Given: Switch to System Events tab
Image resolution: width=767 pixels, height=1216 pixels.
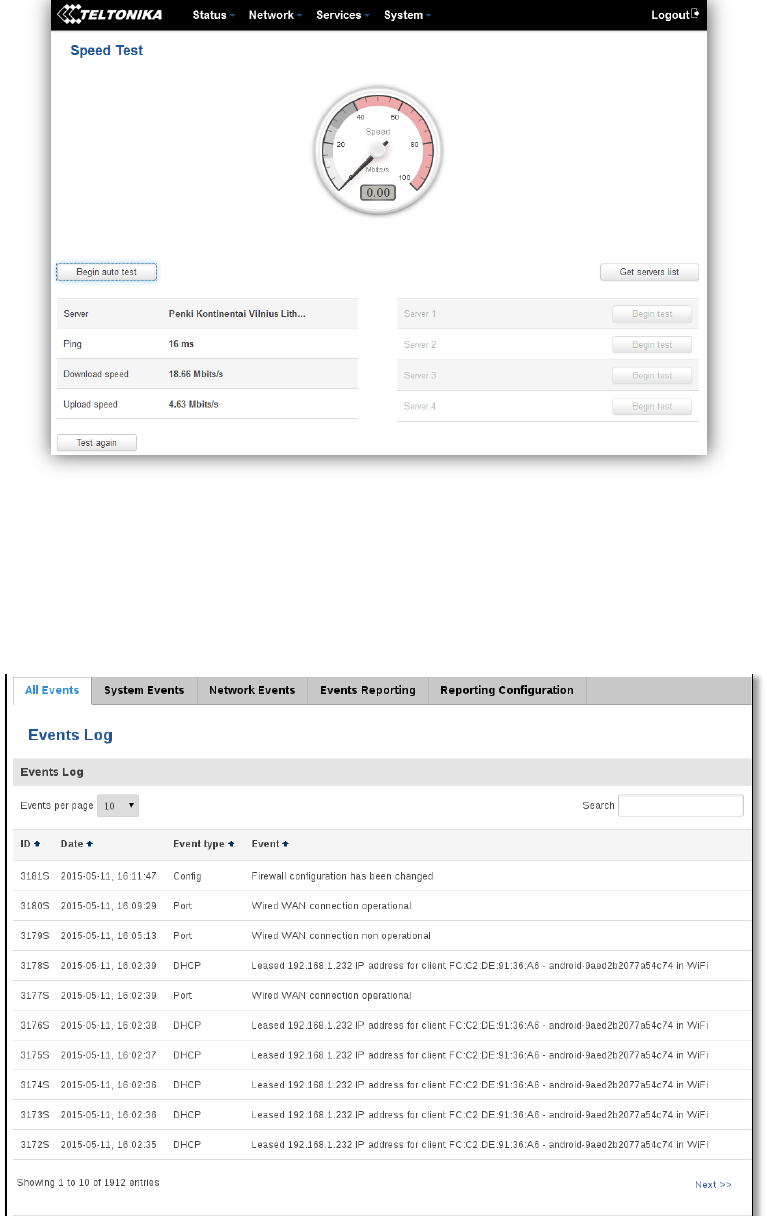Looking at the screenshot, I should coord(144,690).
